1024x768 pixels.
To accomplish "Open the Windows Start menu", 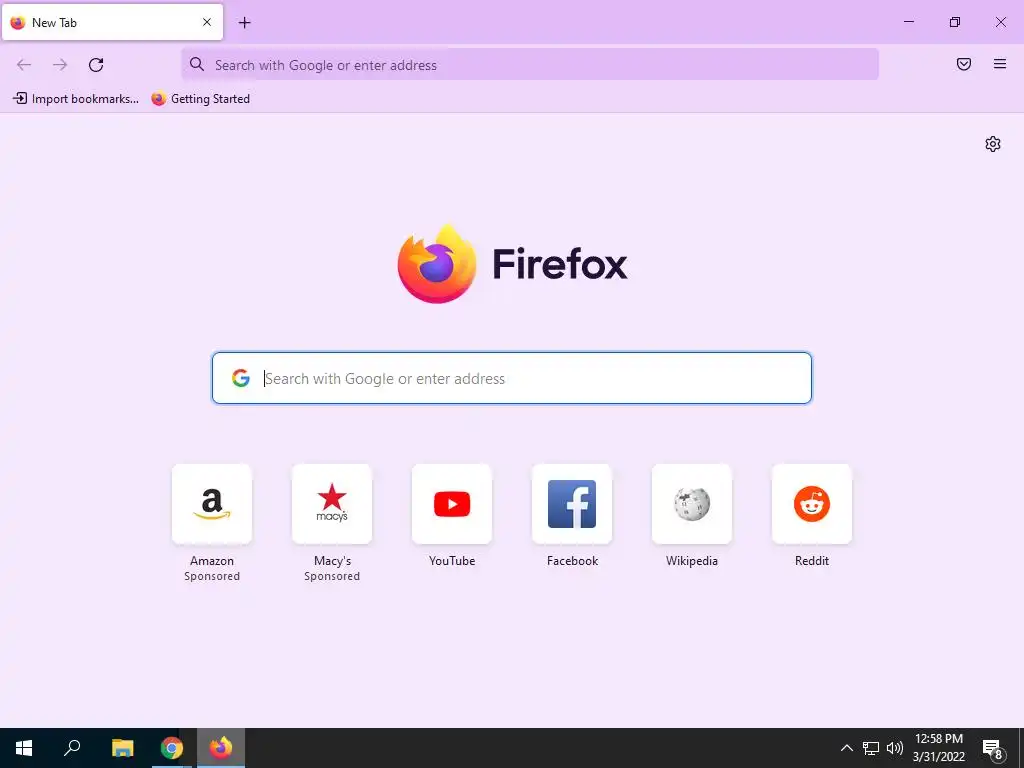I will point(24,748).
